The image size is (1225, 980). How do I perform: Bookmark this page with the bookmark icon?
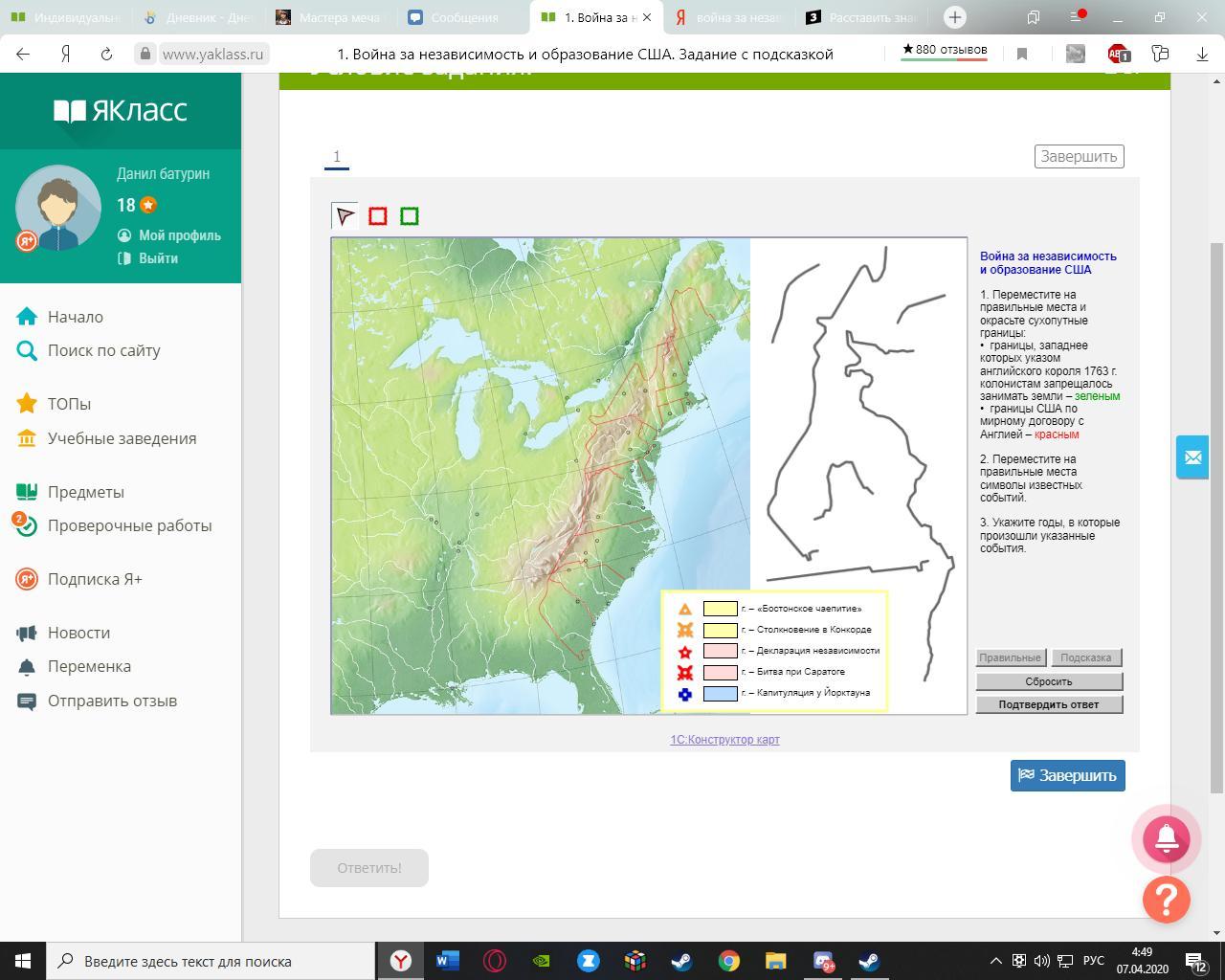click(1022, 55)
